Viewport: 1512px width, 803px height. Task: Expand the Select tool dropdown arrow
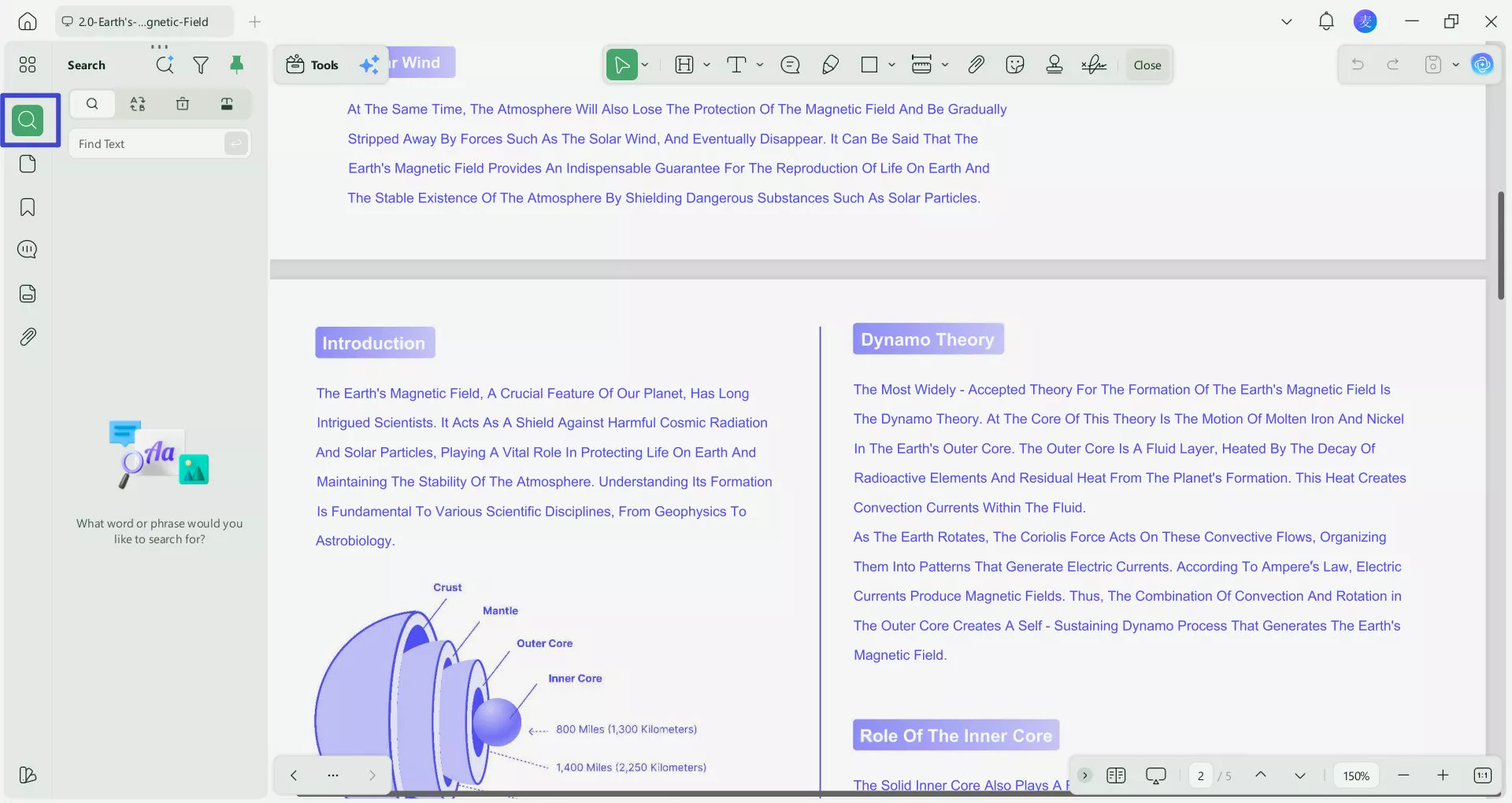click(645, 65)
